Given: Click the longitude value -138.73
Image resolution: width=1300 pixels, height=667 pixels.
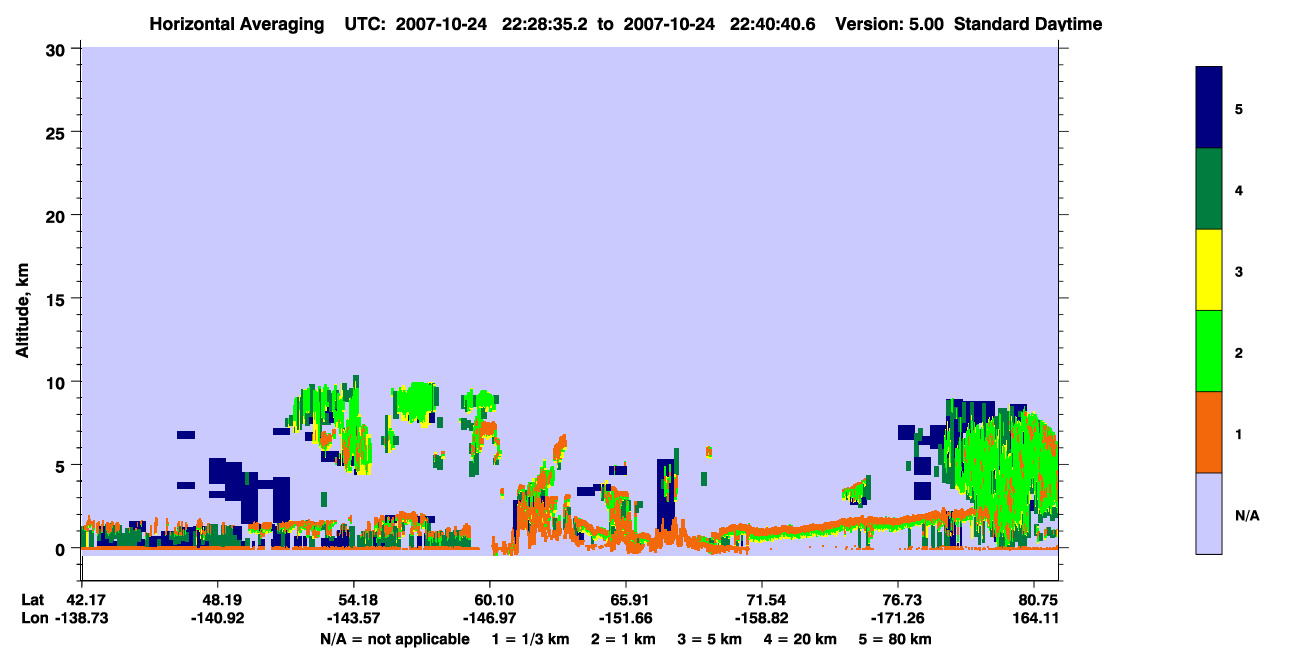Looking at the screenshot, I should [82, 618].
